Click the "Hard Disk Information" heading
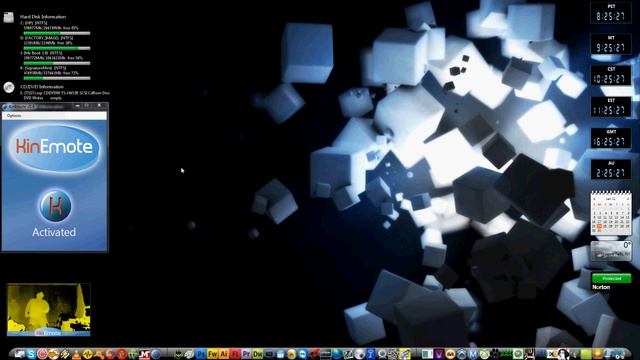640x360 pixels. [43, 17]
